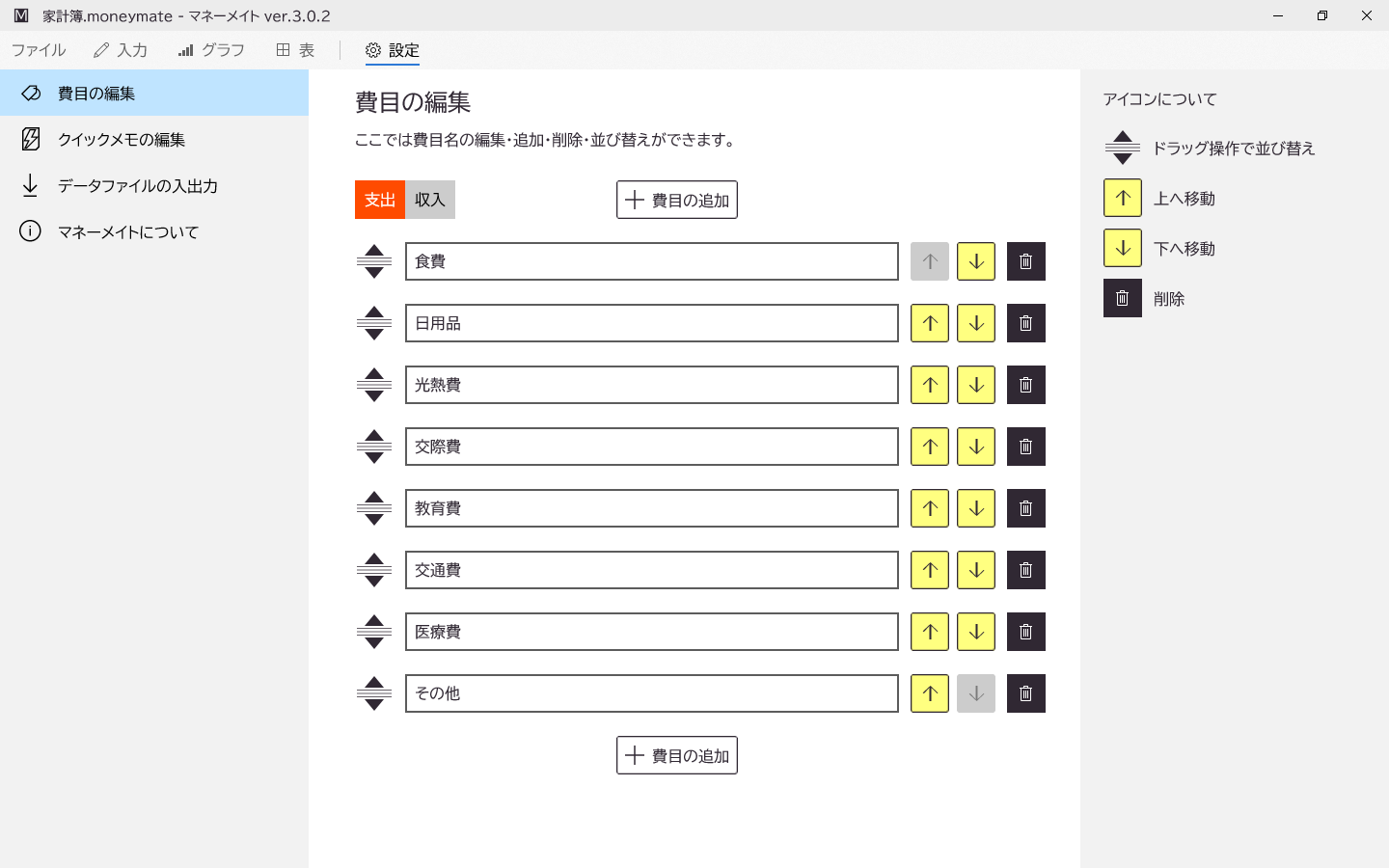Delete the 教育費 category

pyautogui.click(x=1025, y=508)
